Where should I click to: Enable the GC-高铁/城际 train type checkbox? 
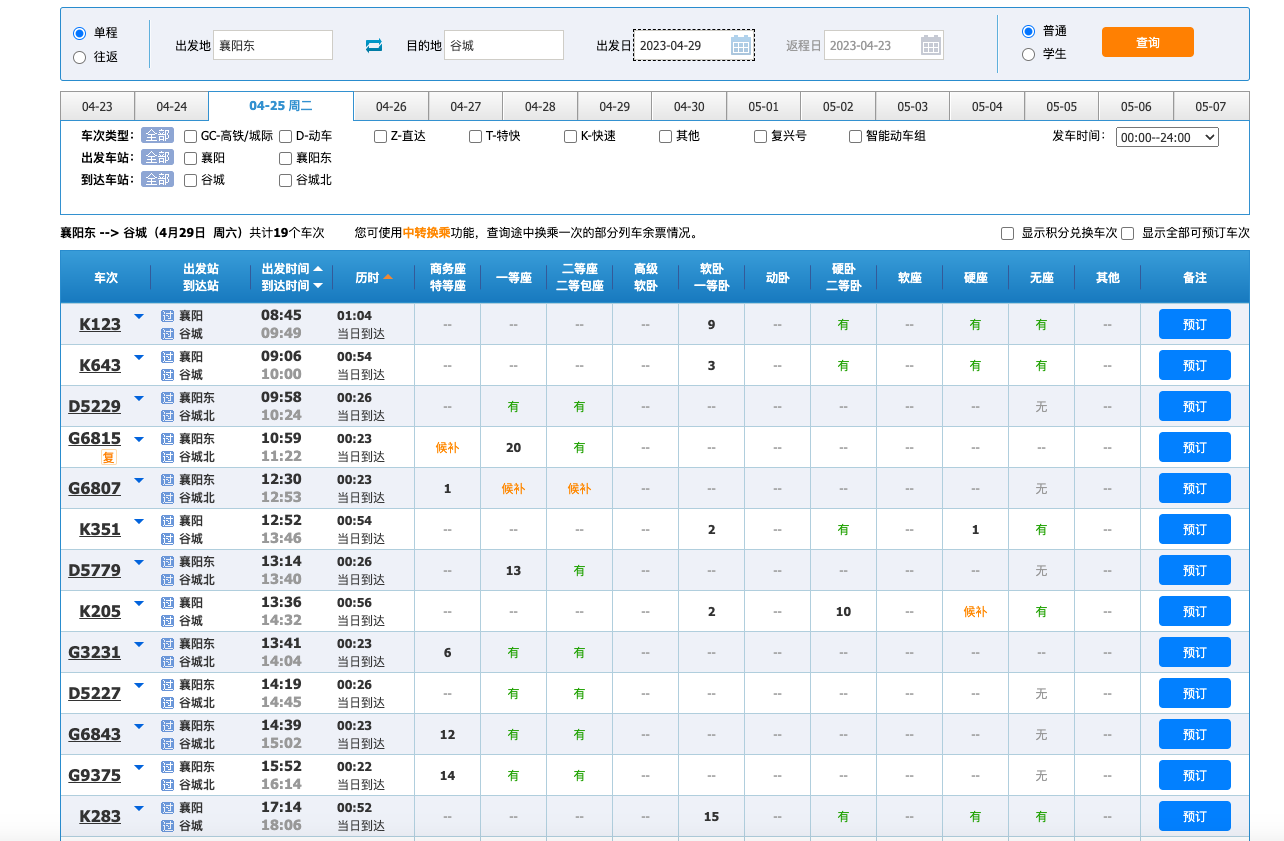coord(191,136)
